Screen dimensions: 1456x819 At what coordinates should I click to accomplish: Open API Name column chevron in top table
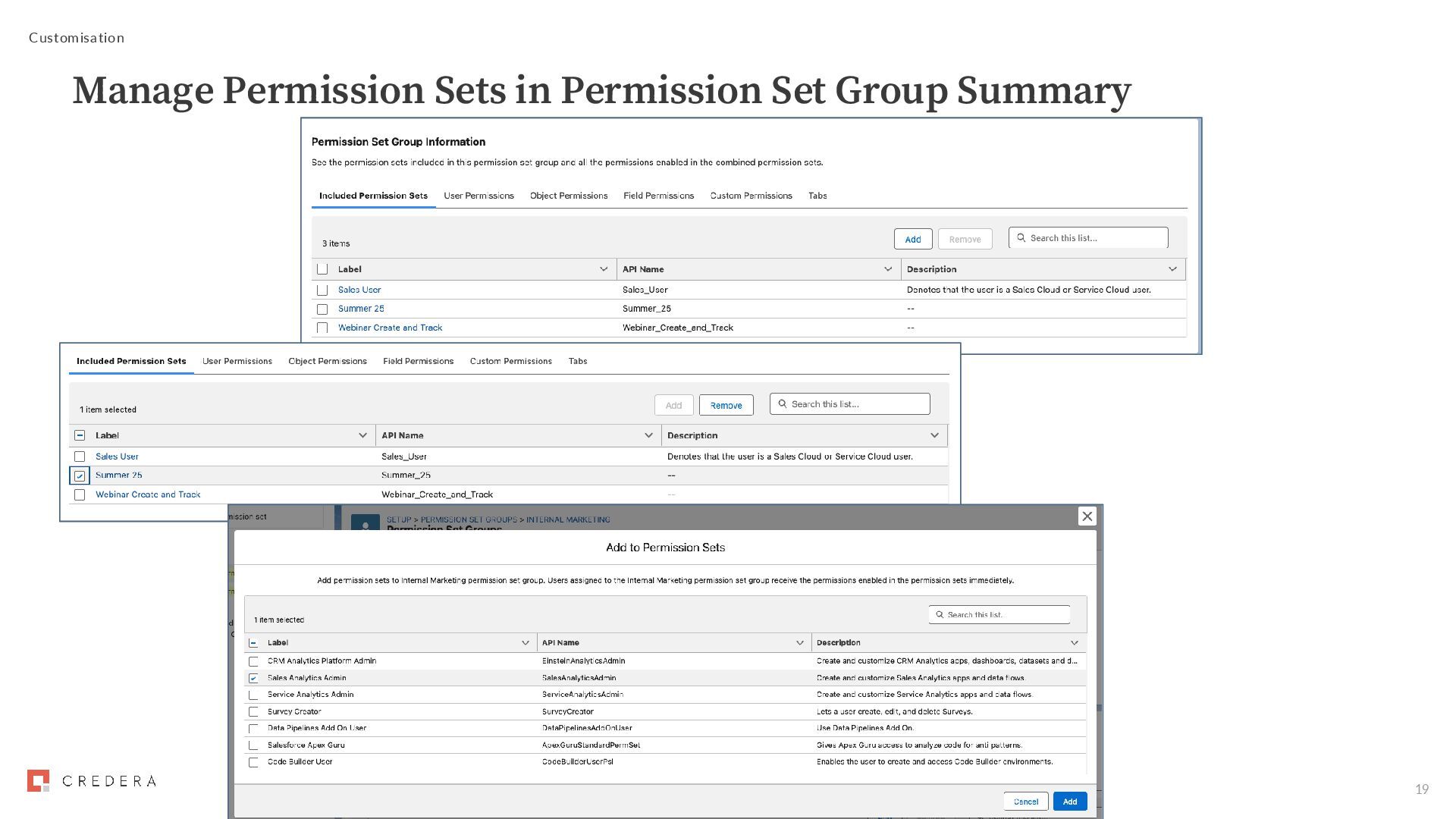(888, 269)
